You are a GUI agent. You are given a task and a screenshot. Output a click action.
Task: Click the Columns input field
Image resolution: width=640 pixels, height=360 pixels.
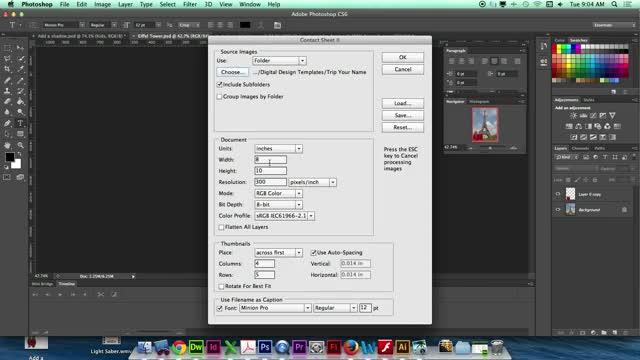point(264,264)
